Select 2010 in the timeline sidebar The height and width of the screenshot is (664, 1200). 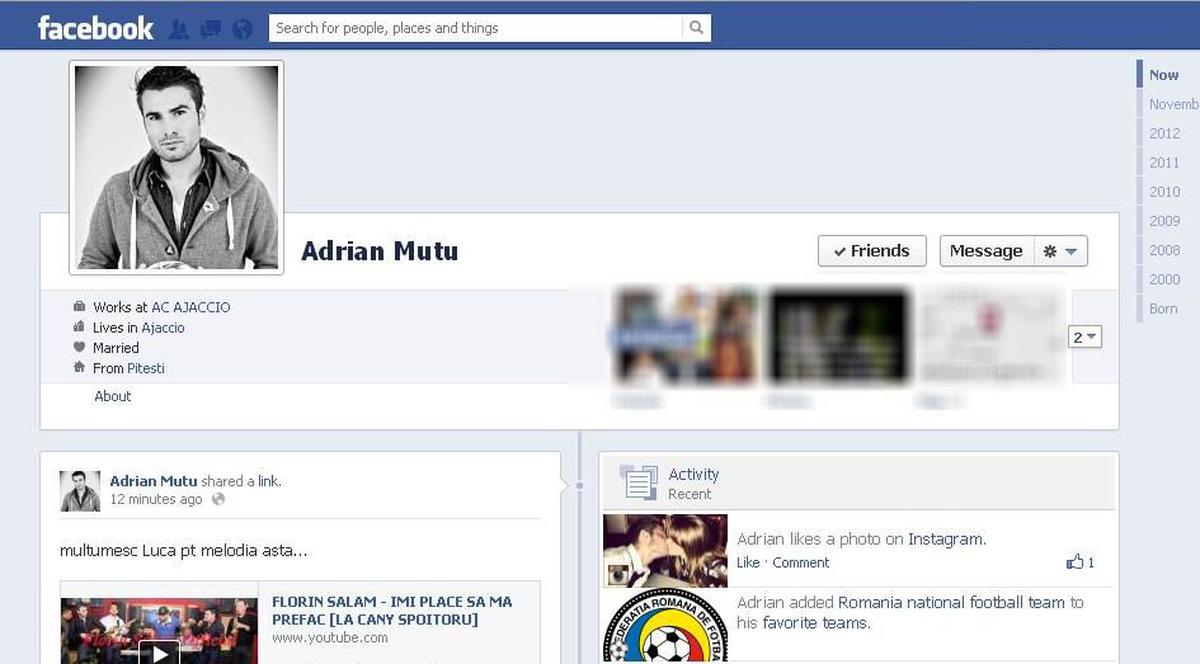pos(1164,191)
